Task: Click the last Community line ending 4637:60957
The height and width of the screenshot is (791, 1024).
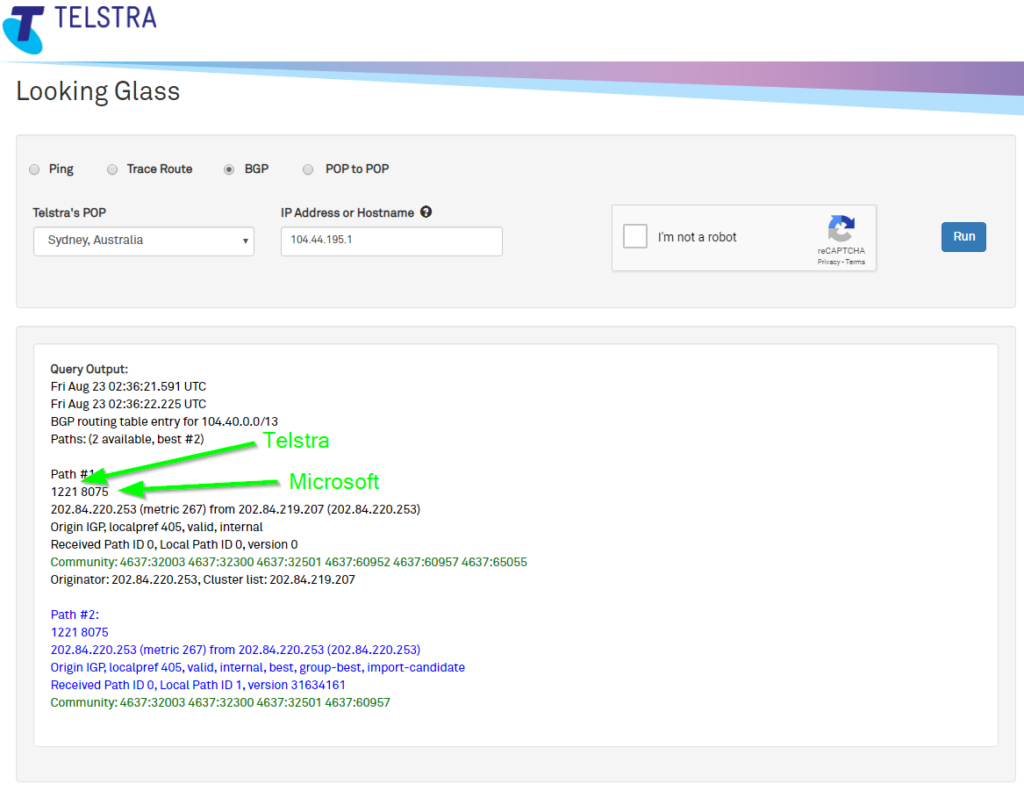Action: point(220,703)
